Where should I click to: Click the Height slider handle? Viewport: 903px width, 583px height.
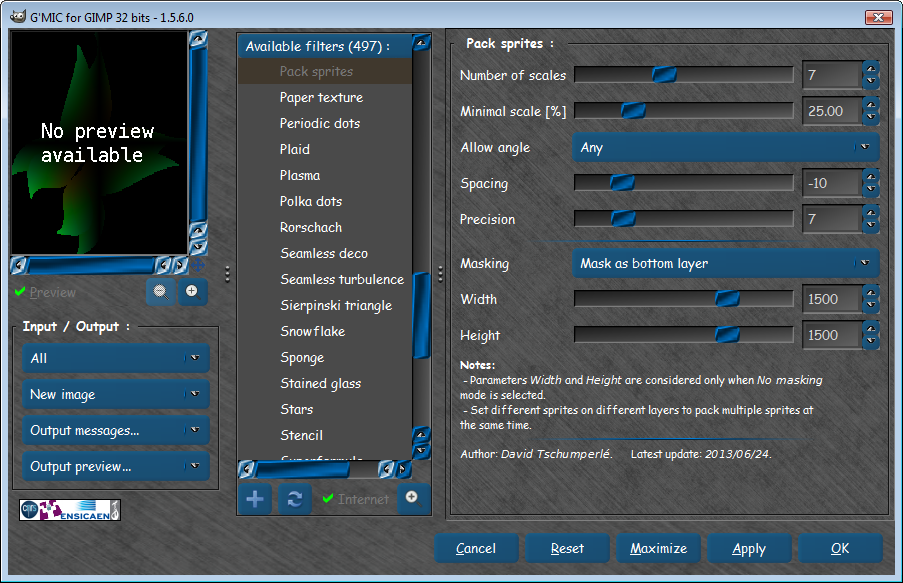point(727,334)
